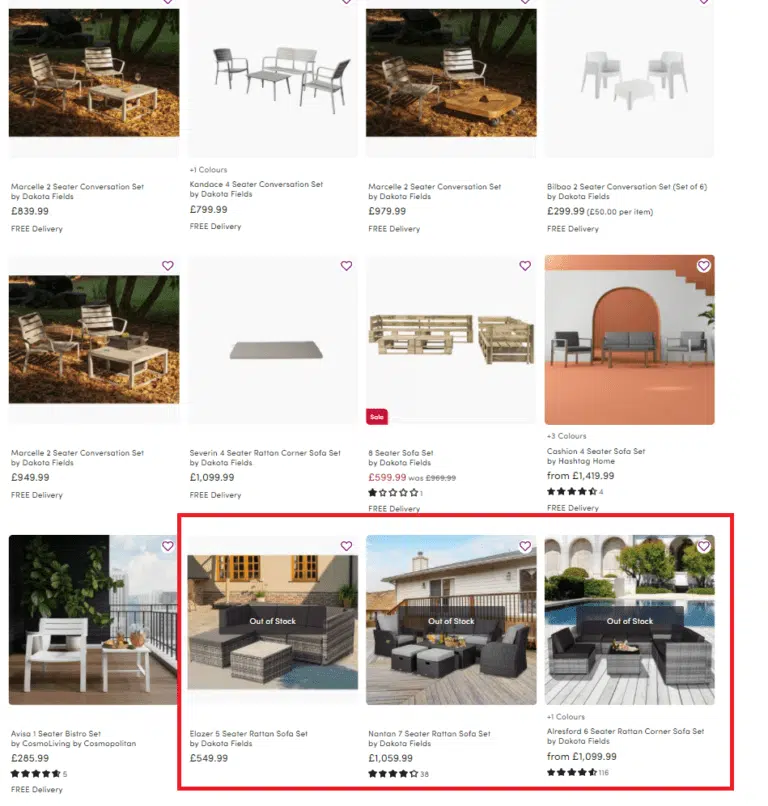Select the Elazer sofa Out of Stock image
This screenshot has height=806, width=768.
(x=272, y=621)
